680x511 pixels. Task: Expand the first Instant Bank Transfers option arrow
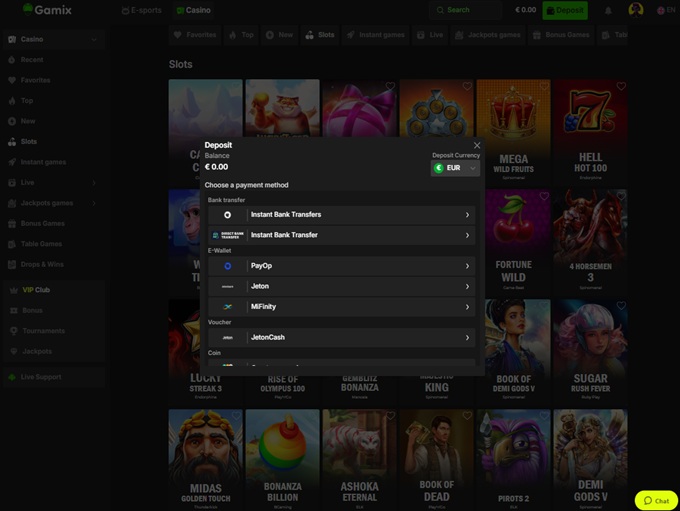(x=467, y=215)
